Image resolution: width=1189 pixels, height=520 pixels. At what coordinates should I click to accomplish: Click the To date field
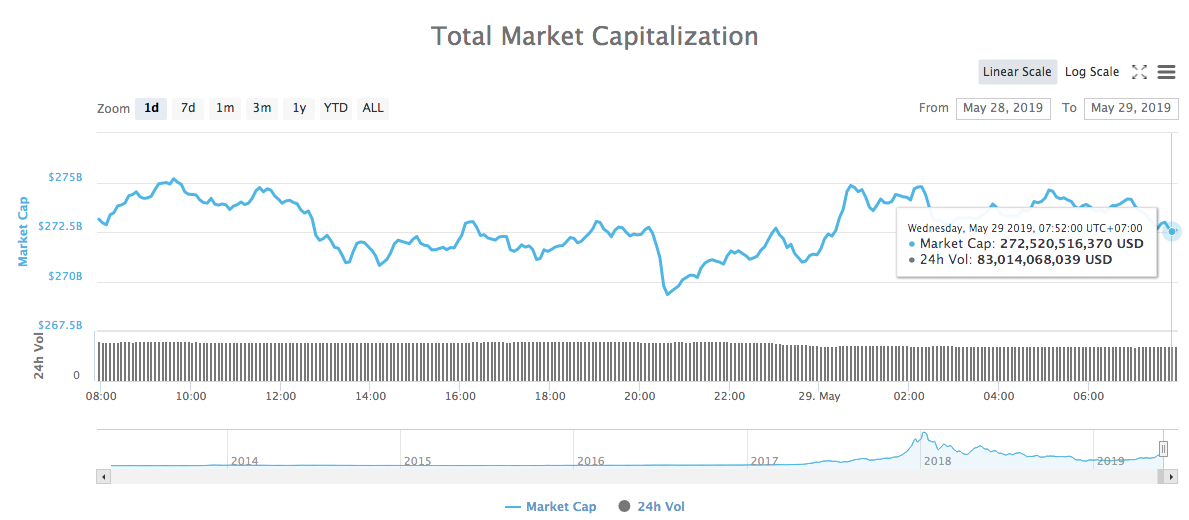pyautogui.click(x=1131, y=108)
